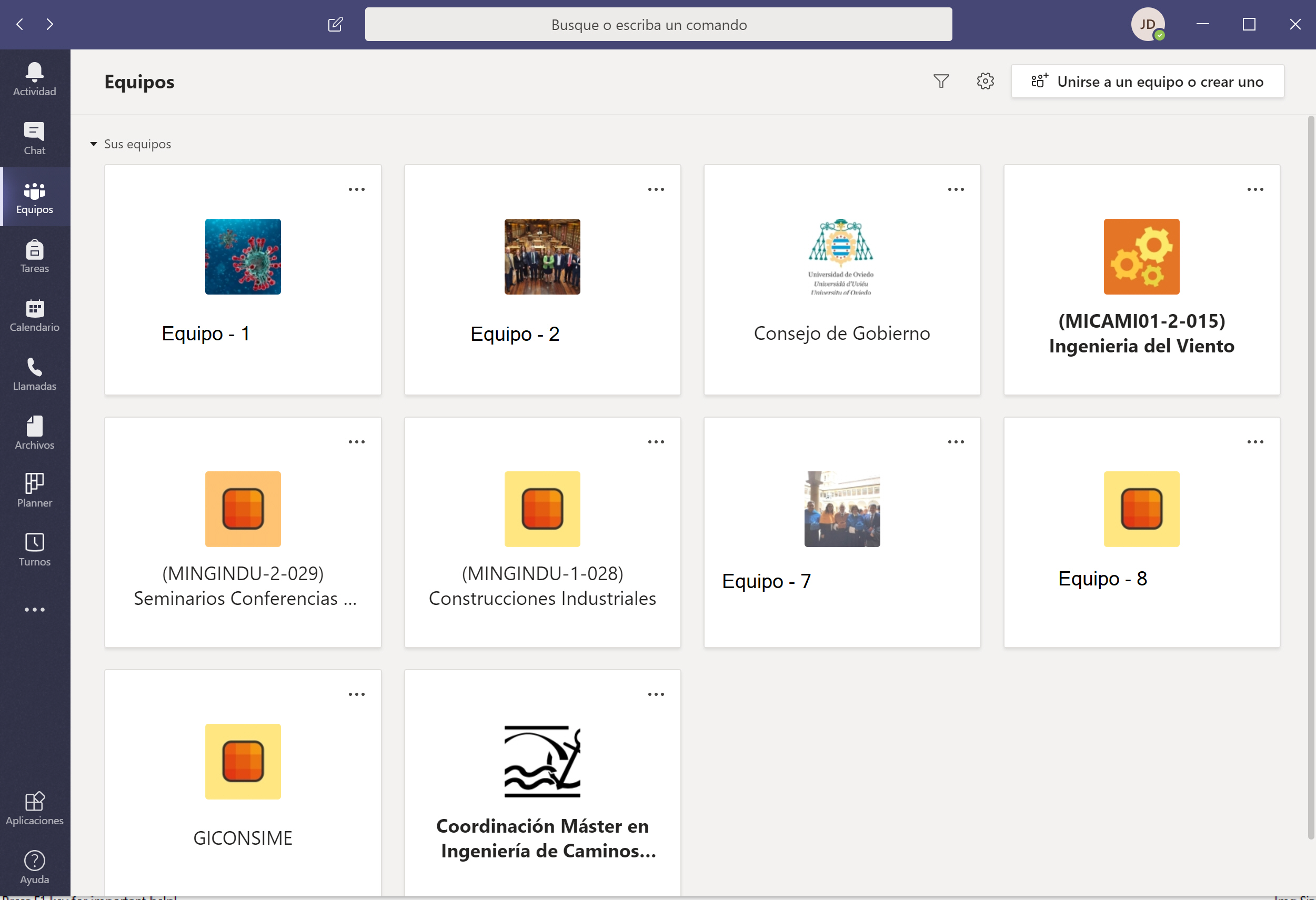Image resolution: width=1316 pixels, height=900 pixels.
Task: Open the Seminarios Conferencias team avatar
Action: [243, 509]
